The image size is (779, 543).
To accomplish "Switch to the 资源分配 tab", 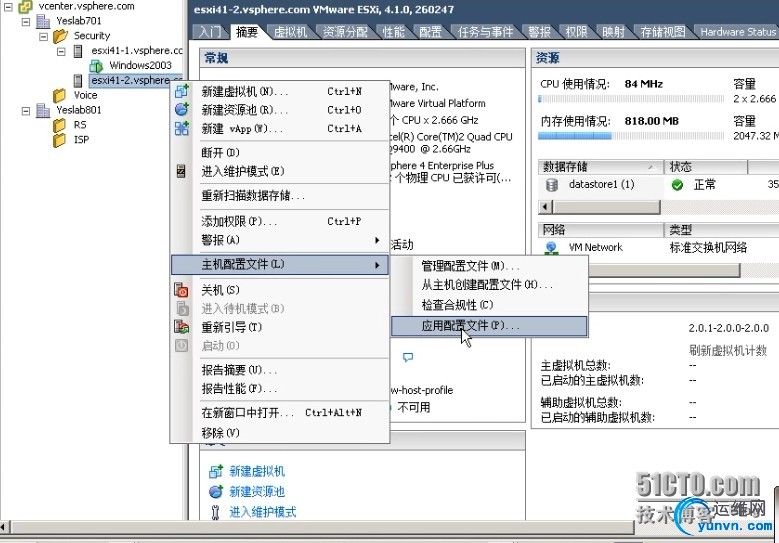I will (x=345, y=32).
